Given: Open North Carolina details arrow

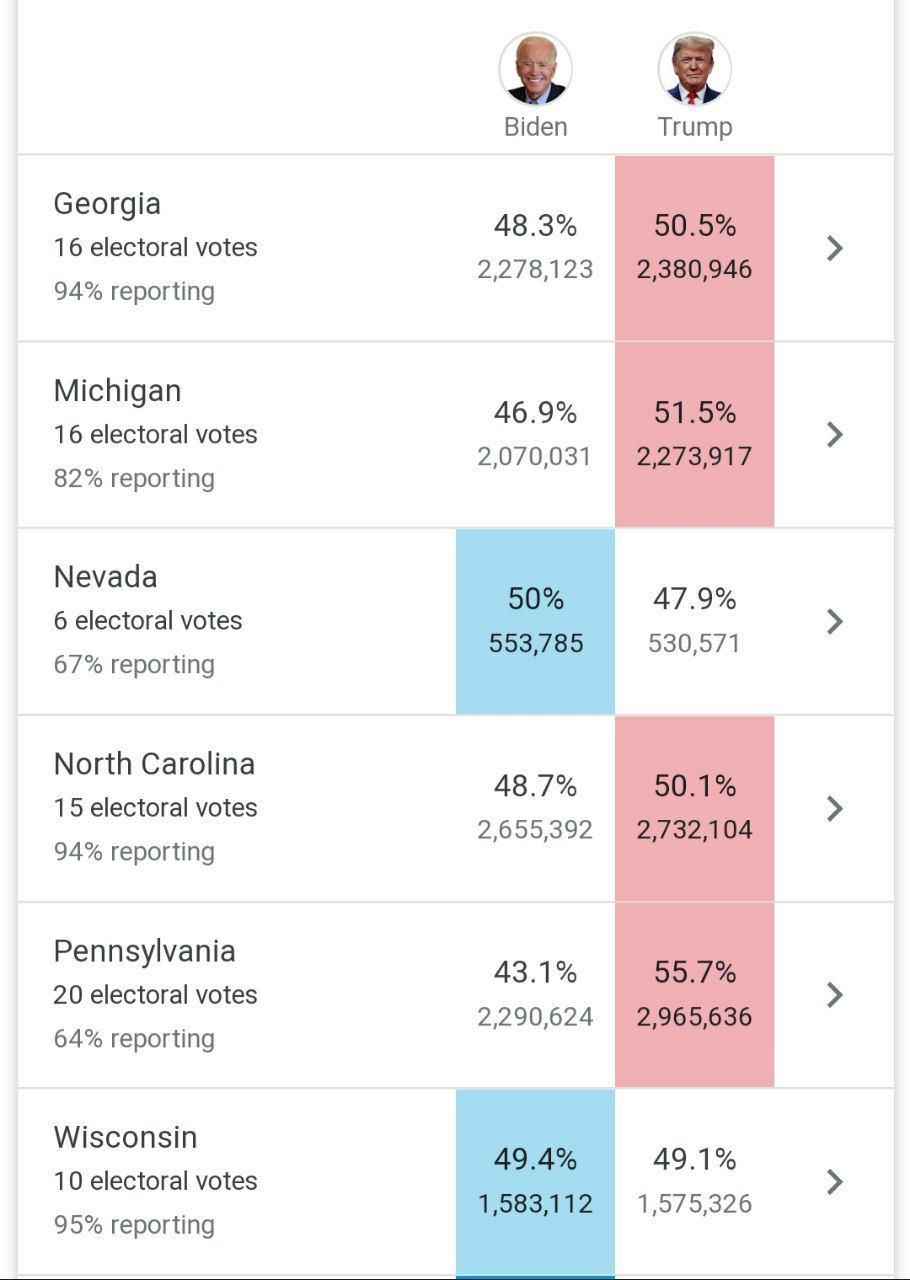Looking at the screenshot, I should tap(835, 808).
